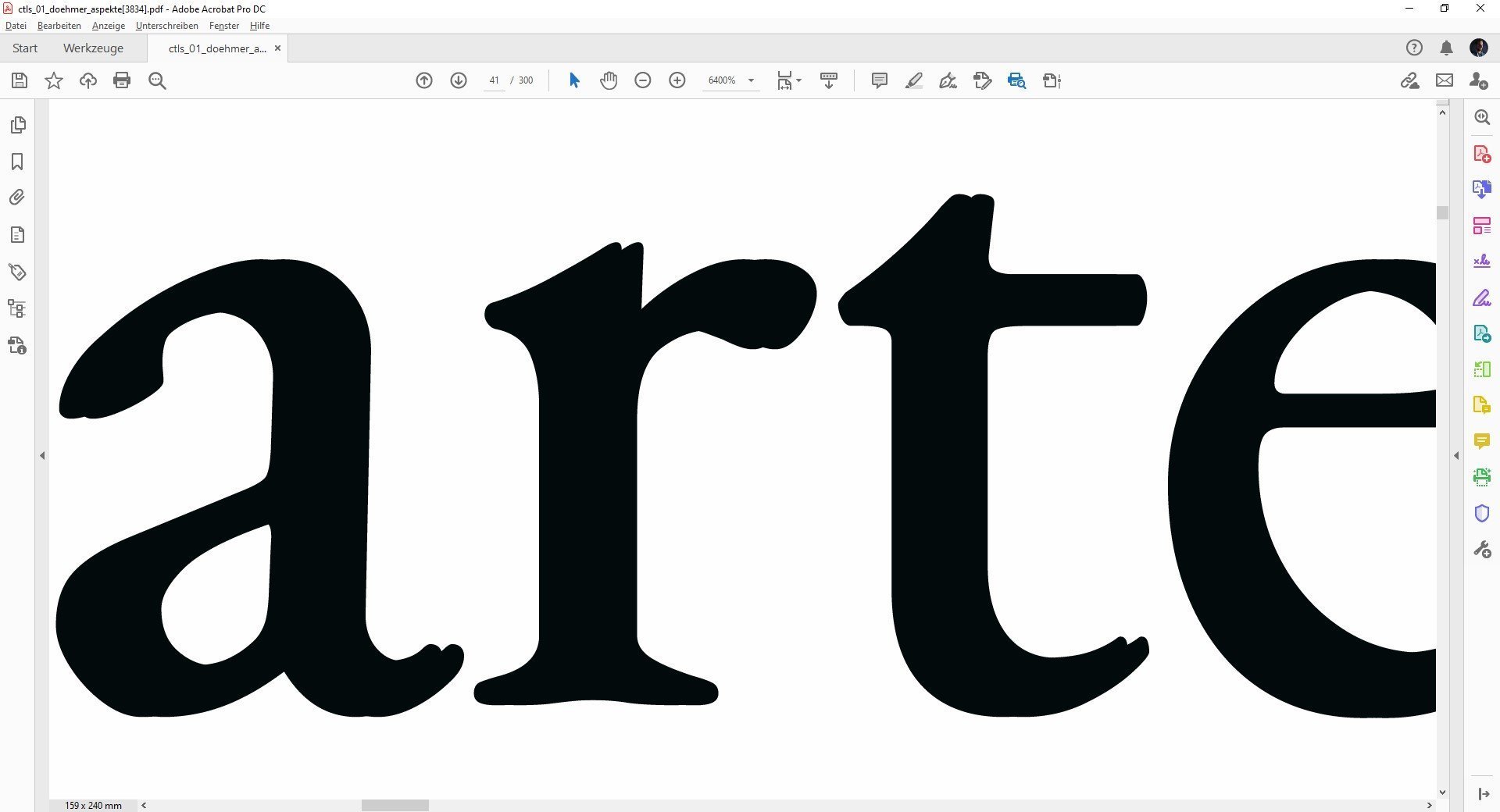Click the zoom in plus icon

pos(677,80)
